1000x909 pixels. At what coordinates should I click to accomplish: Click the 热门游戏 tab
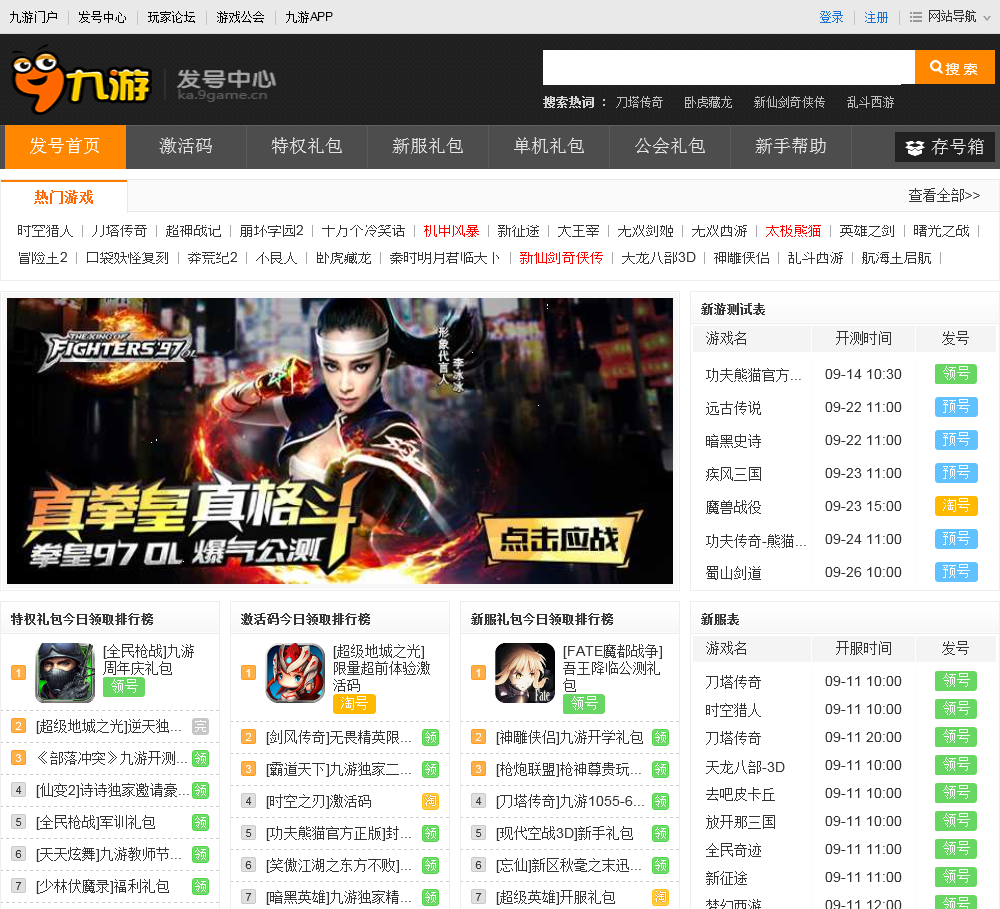click(x=64, y=196)
